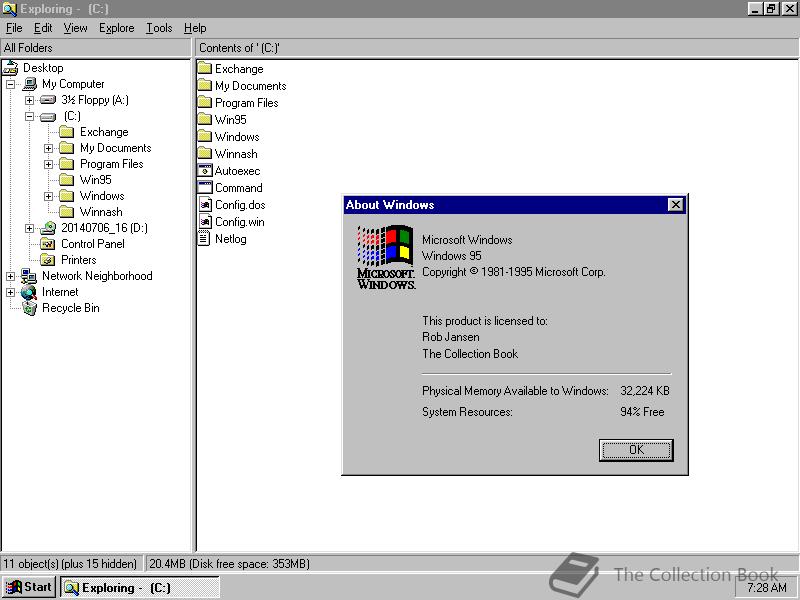
Task: Open the Tools menu
Action: [159, 28]
